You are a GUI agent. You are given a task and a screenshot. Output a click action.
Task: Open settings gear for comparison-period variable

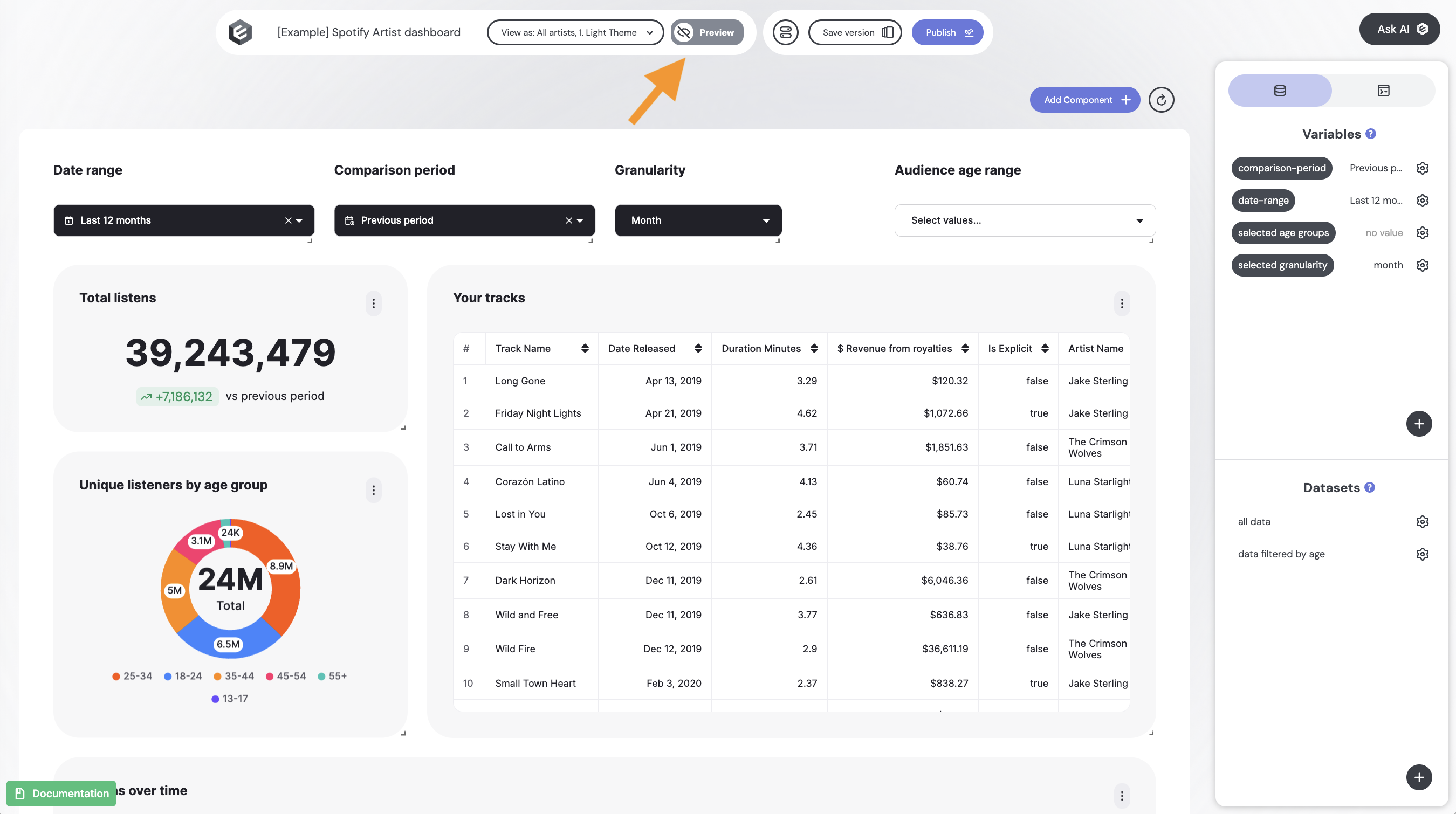(x=1422, y=168)
